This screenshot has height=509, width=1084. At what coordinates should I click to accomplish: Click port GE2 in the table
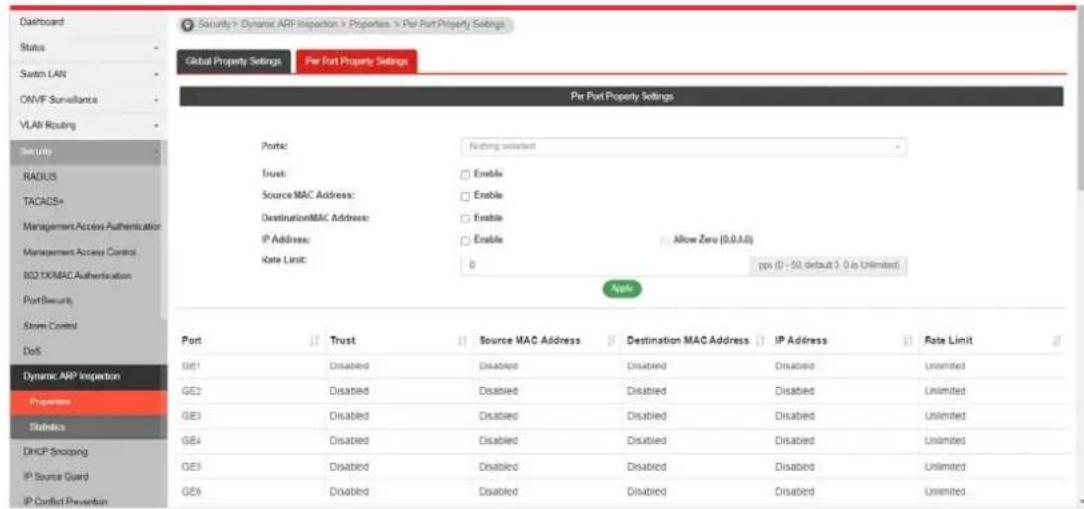tap(191, 390)
